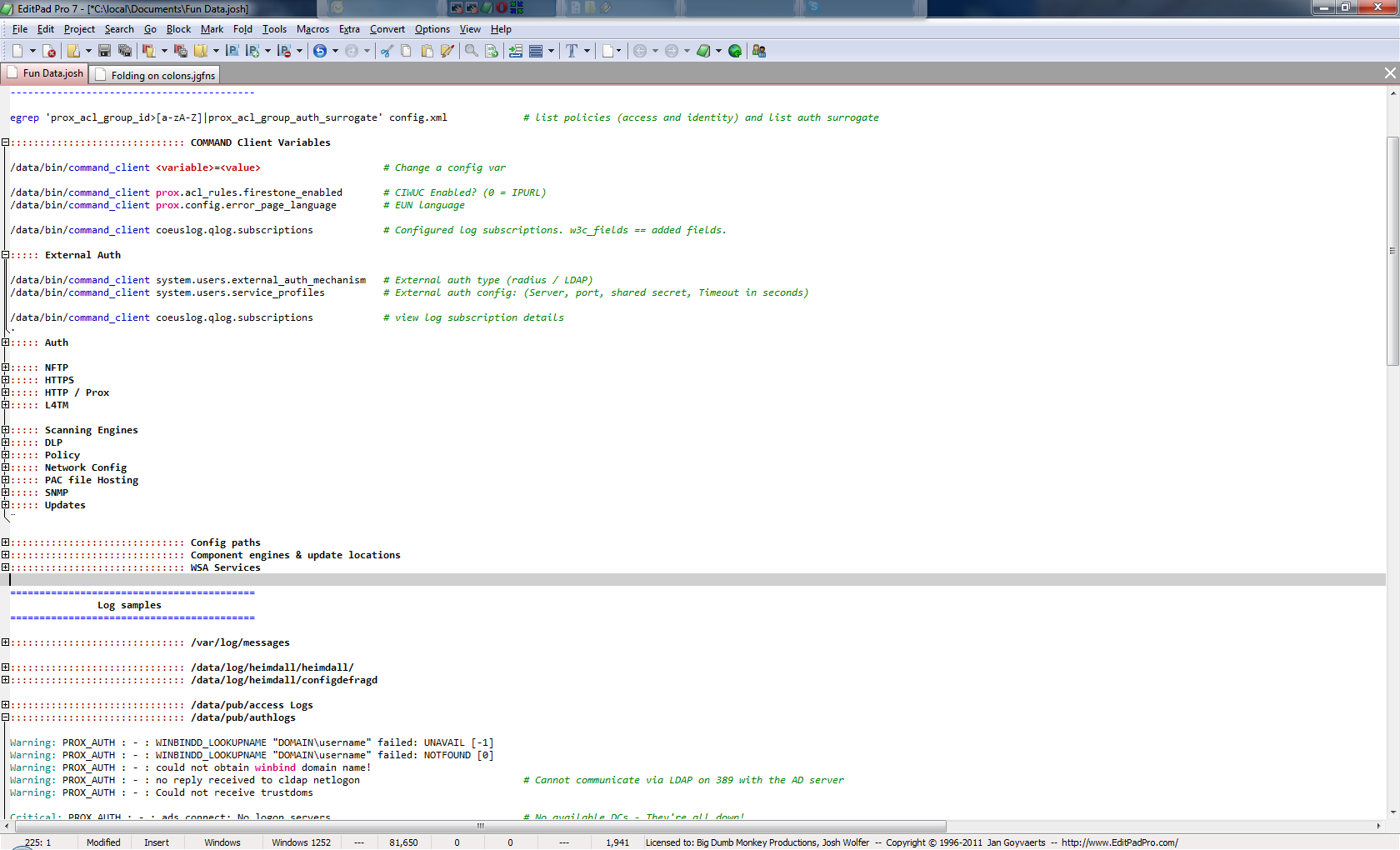Click the green globe web icon
Image resolution: width=1400 pixels, height=850 pixels.
point(735,51)
